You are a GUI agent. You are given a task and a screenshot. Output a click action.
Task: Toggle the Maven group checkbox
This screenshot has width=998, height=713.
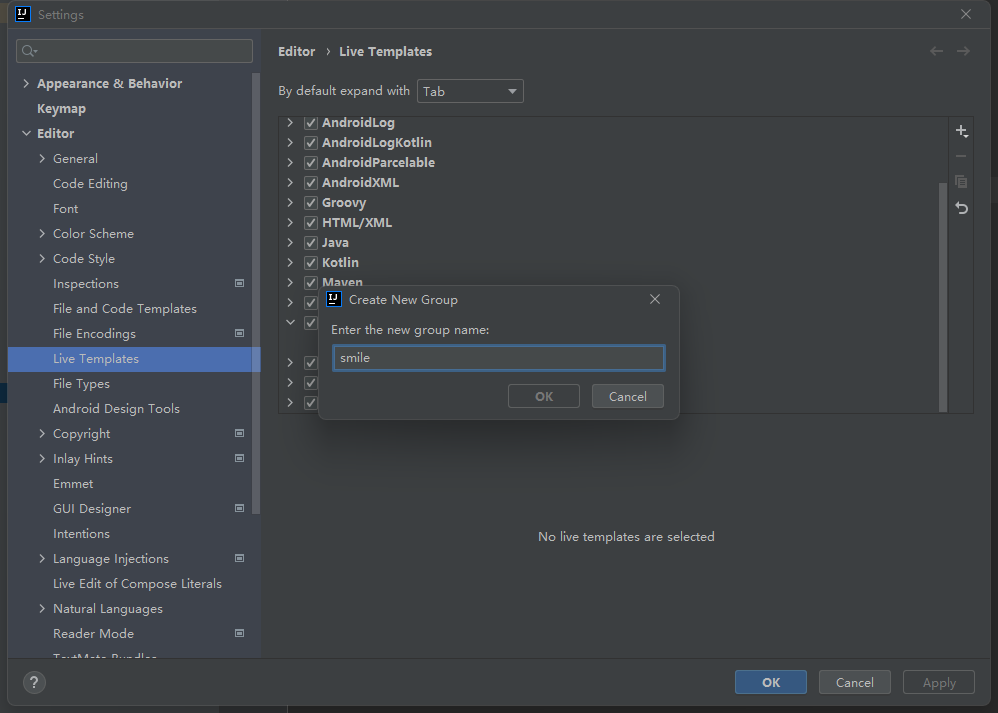pyautogui.click(x=311, y=282)
